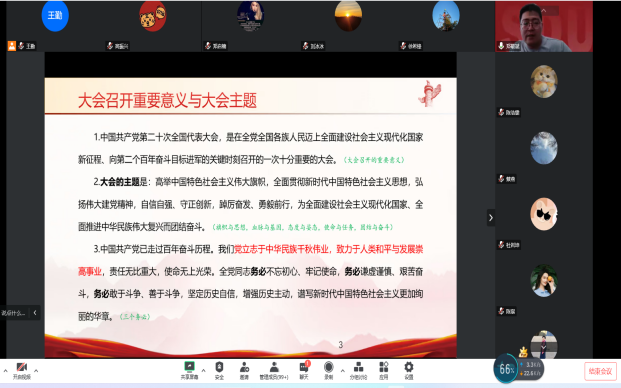Start recording with the 录制 button
The image size is (621, 388).
point(328,371)
